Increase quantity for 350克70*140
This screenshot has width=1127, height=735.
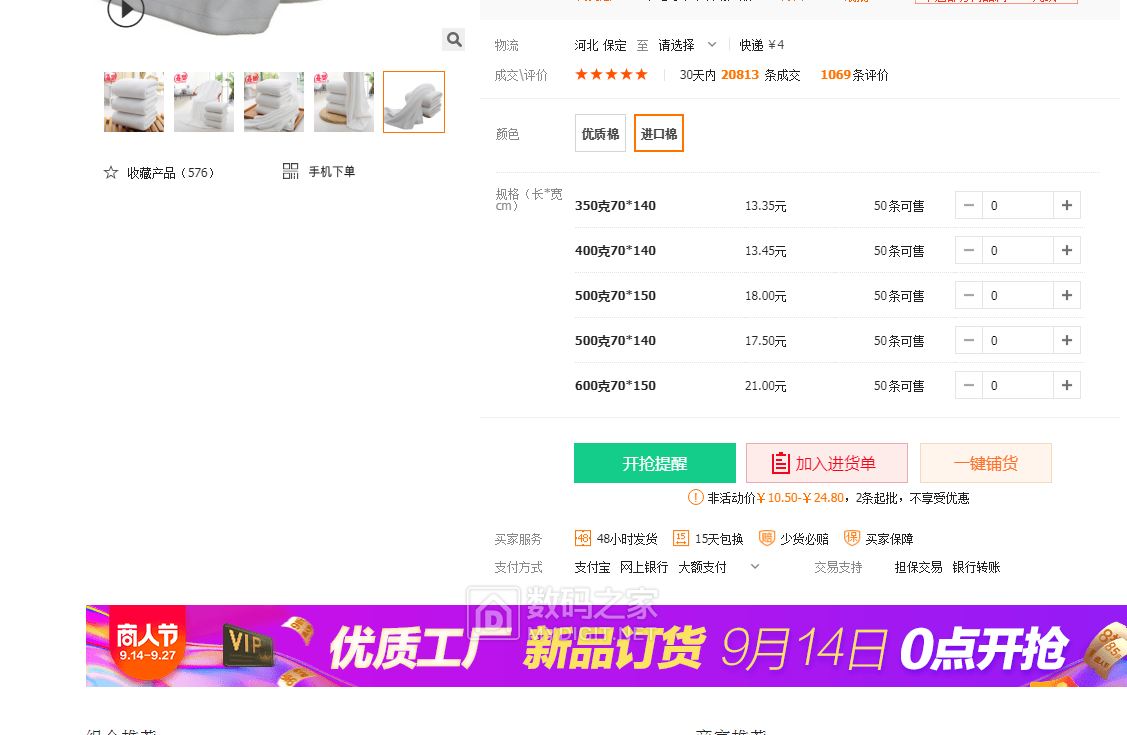pos(1067,205)
